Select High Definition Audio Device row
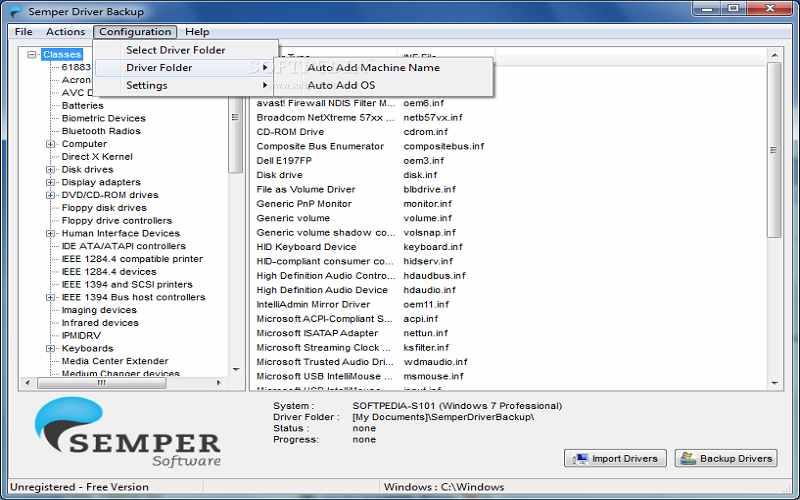This screenshot has height=500, width=800. 322,290
